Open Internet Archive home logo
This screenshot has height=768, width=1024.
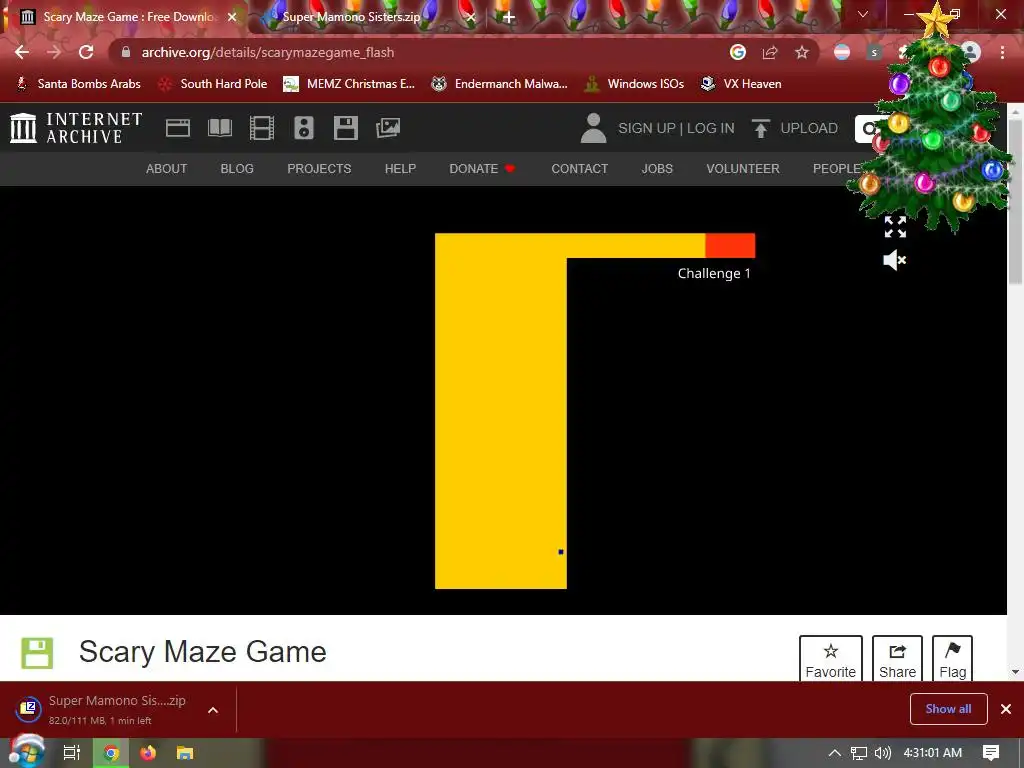(76, 128)
